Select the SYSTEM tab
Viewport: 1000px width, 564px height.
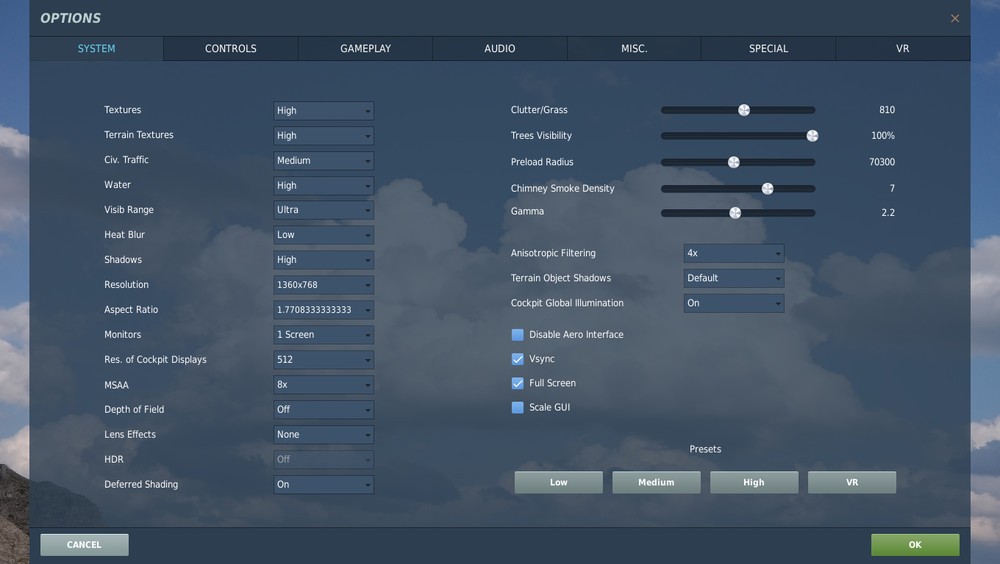tap(96, 48)
